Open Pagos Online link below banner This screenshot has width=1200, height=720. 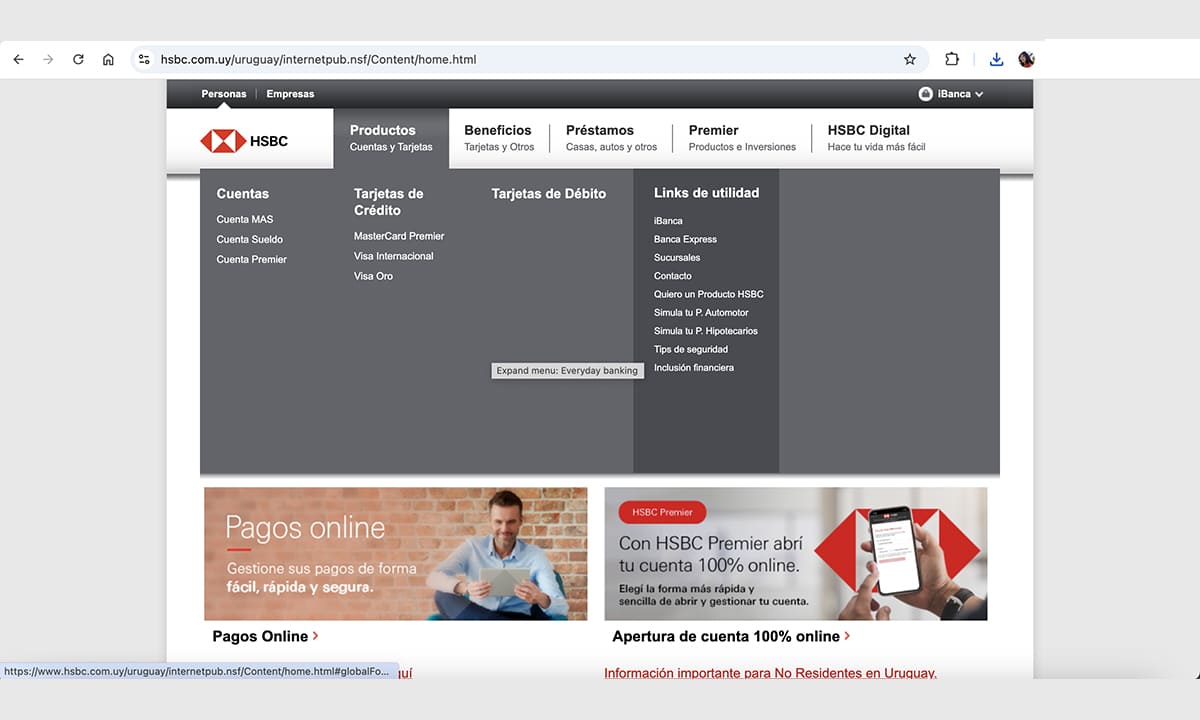[x=265, y=636]
